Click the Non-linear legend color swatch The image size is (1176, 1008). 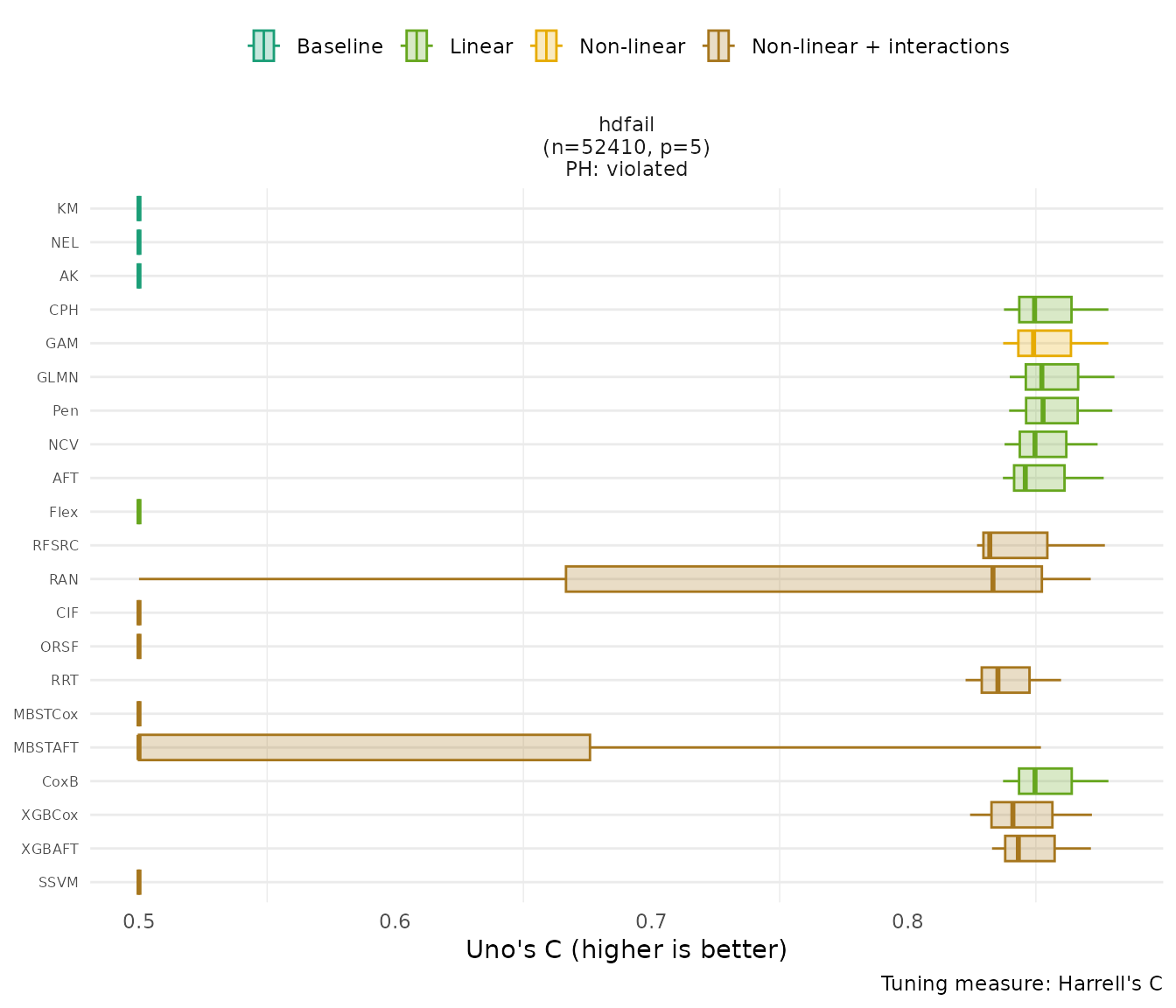[x=545, y=46]
